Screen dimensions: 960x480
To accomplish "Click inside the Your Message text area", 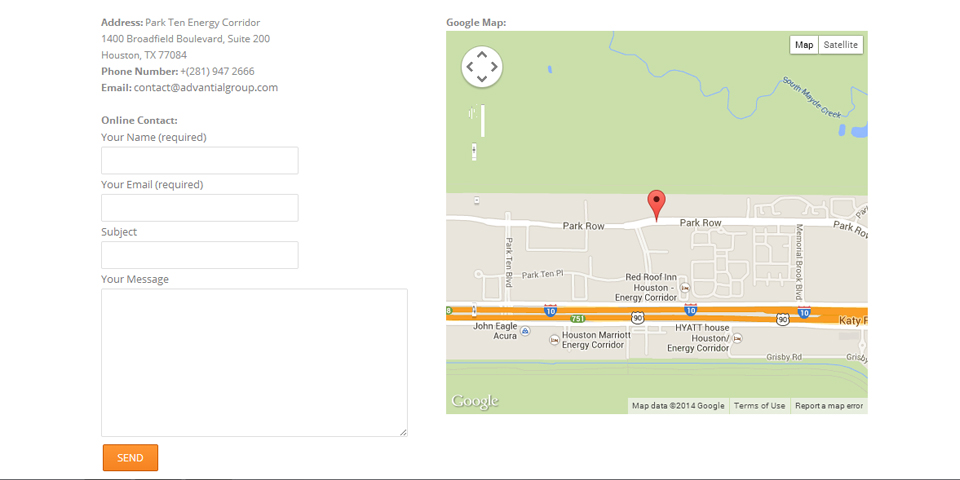I will coord(254,362).
